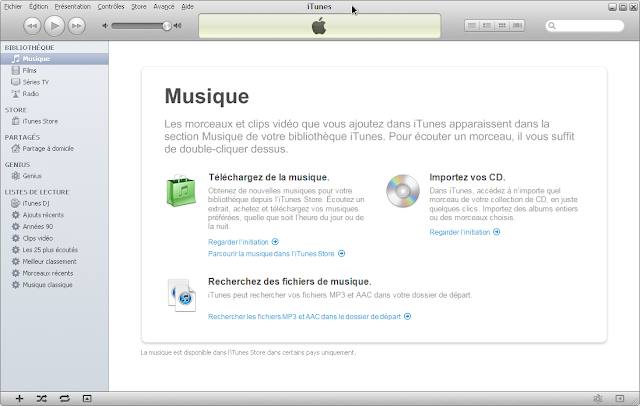Switch to album list view
Viewport: 640px width, 406px height.
[x=487, y=26]
